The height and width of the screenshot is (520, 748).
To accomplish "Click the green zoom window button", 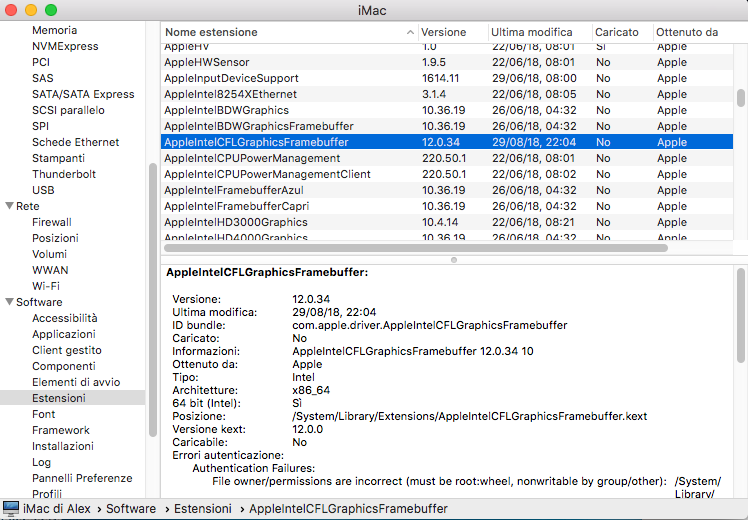I will click(51, 10).
